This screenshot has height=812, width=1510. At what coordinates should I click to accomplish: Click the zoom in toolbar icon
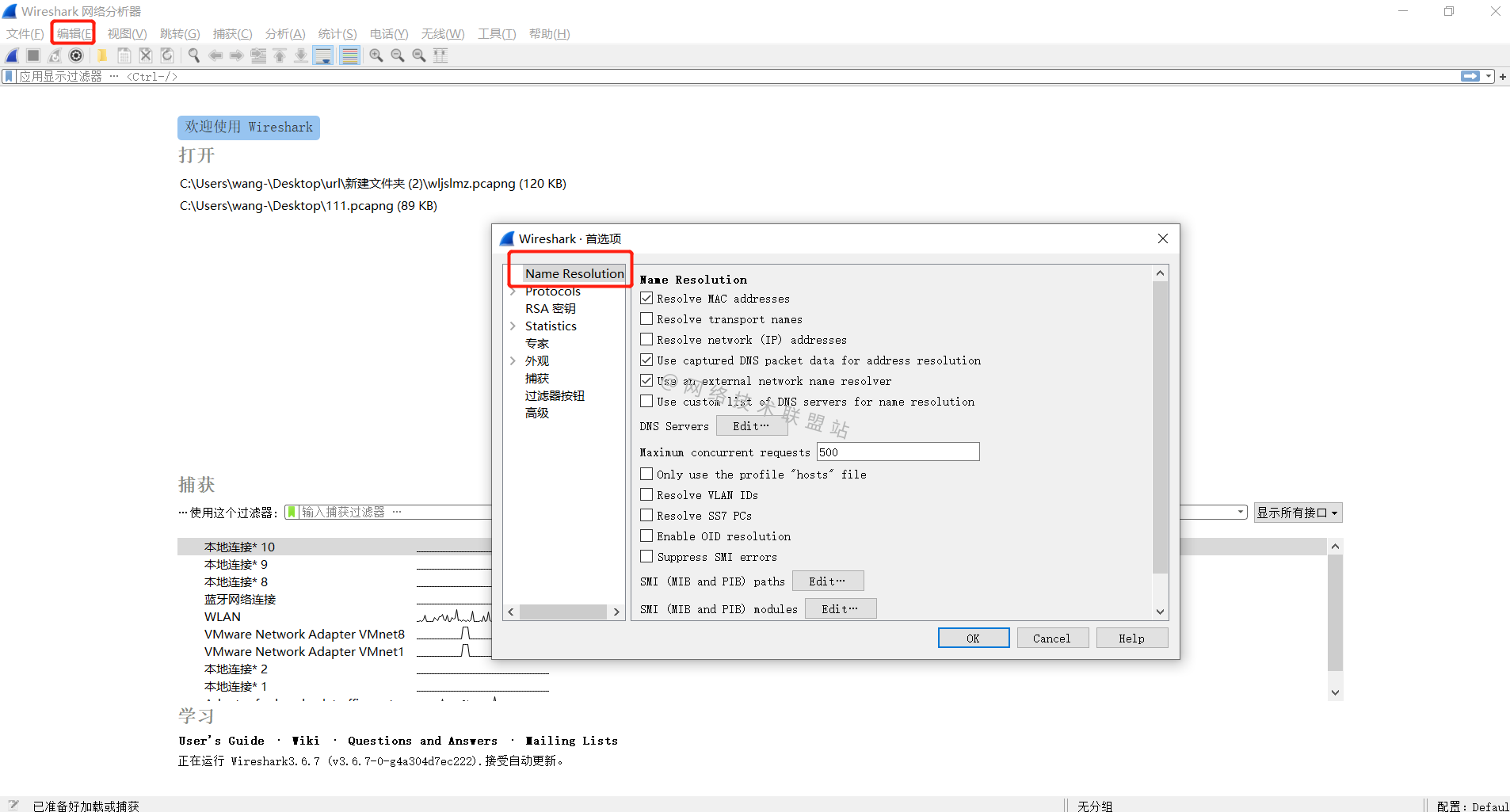click(x=376, y=55)
